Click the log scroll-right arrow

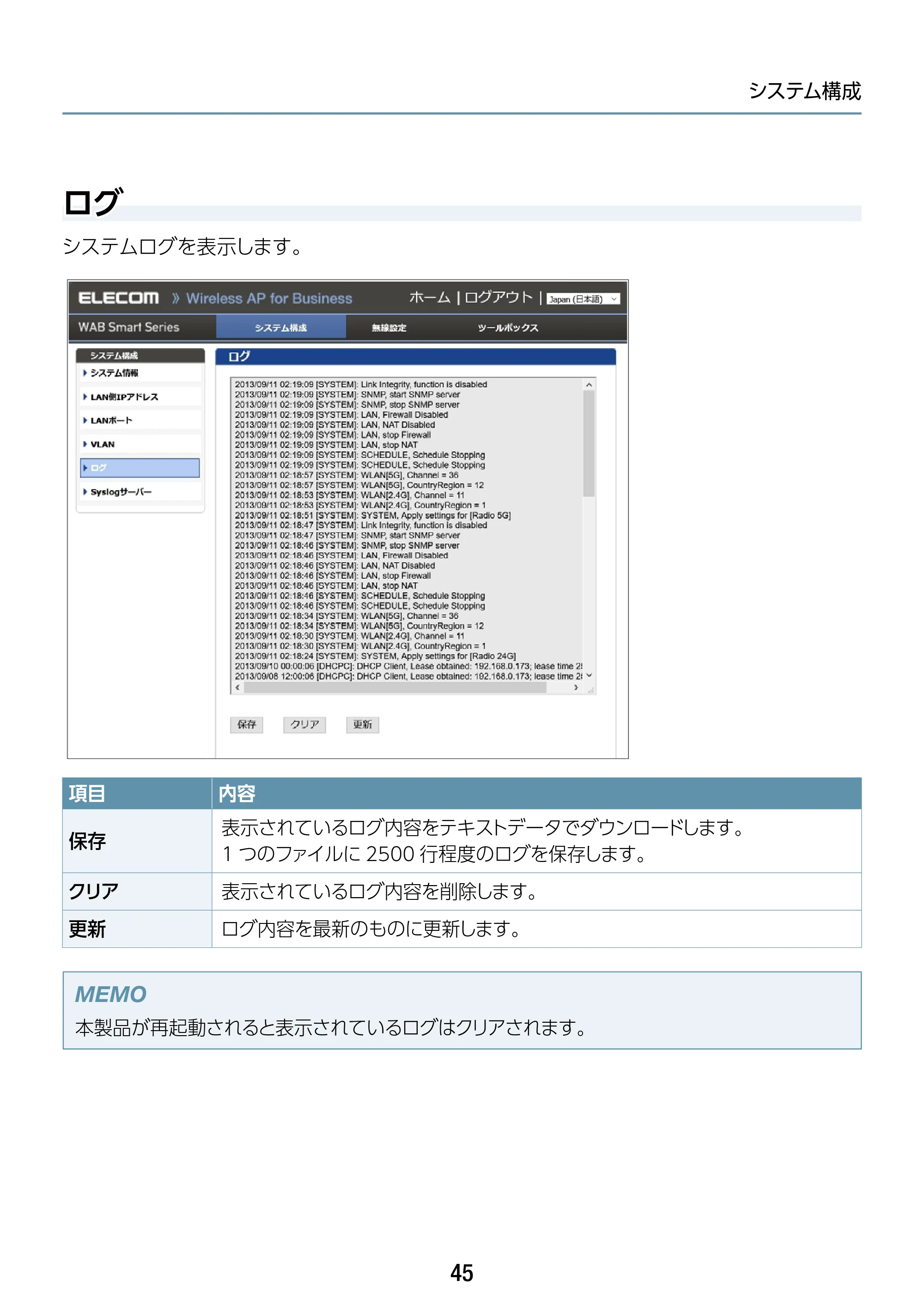576,688
